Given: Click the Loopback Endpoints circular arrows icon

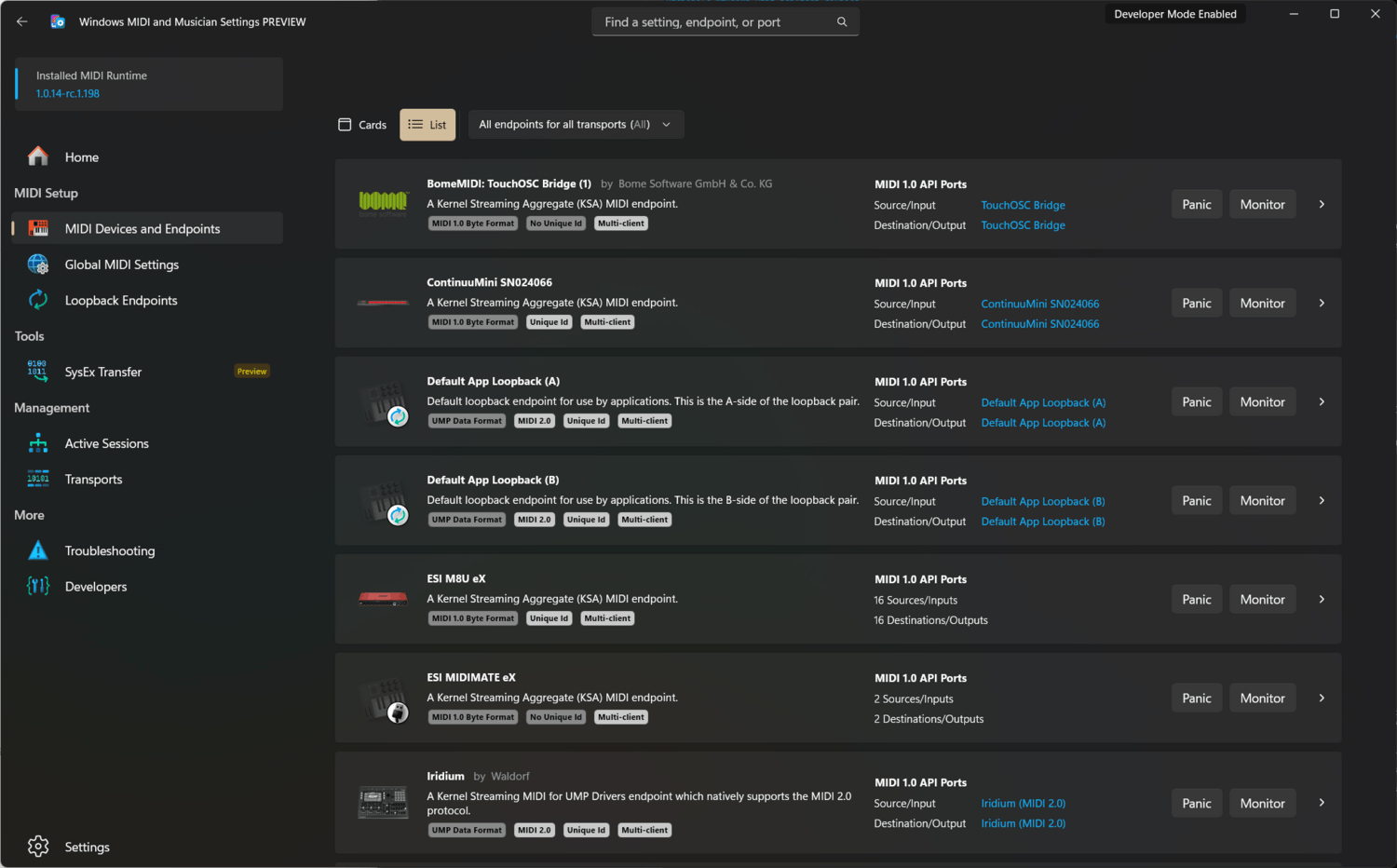Looking at the screenshot, I should pyautogui.click(x=37, y=300).
